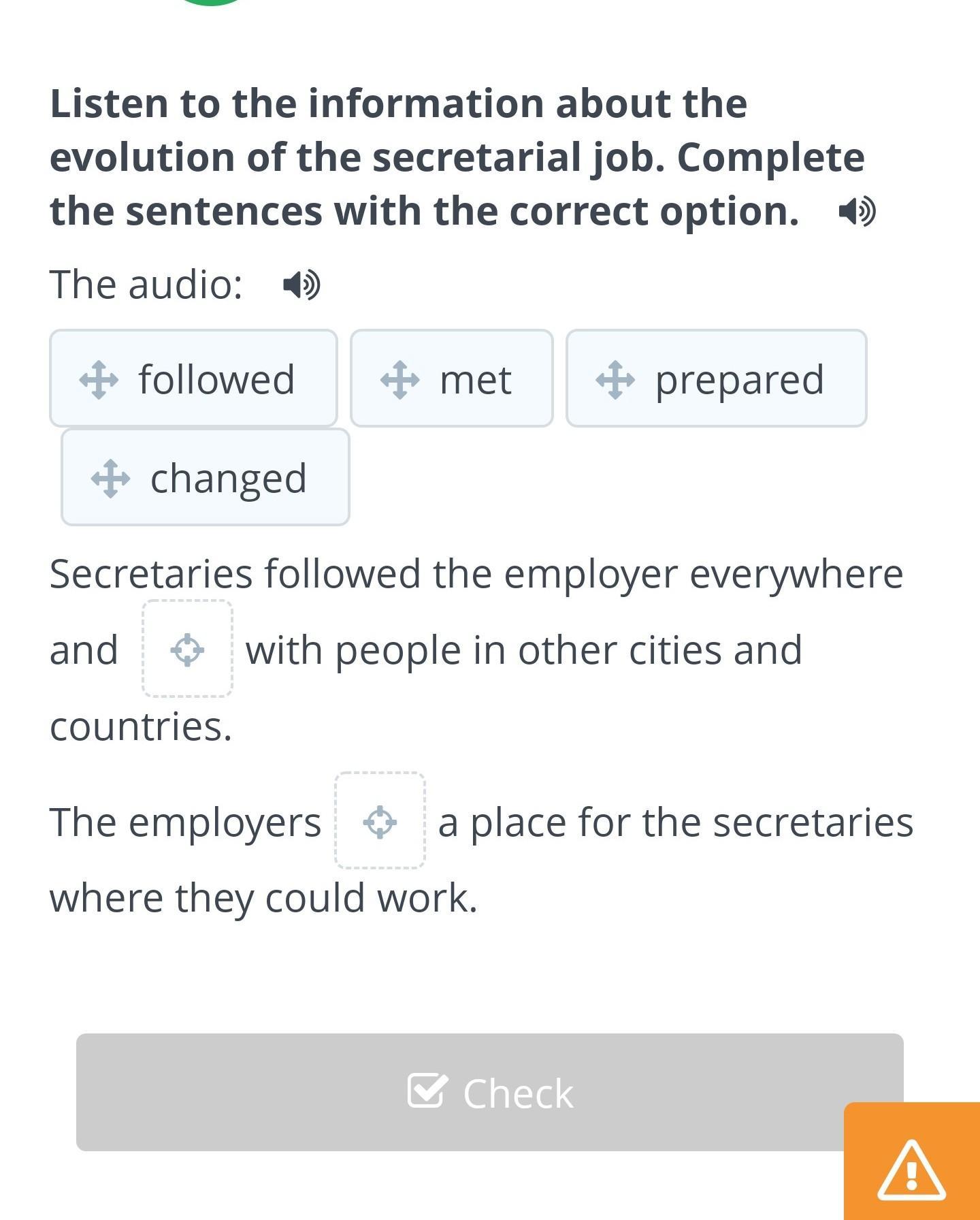Click the "The audio:" label
This screenshot has width=980, height=1220.
coord(146,285)
